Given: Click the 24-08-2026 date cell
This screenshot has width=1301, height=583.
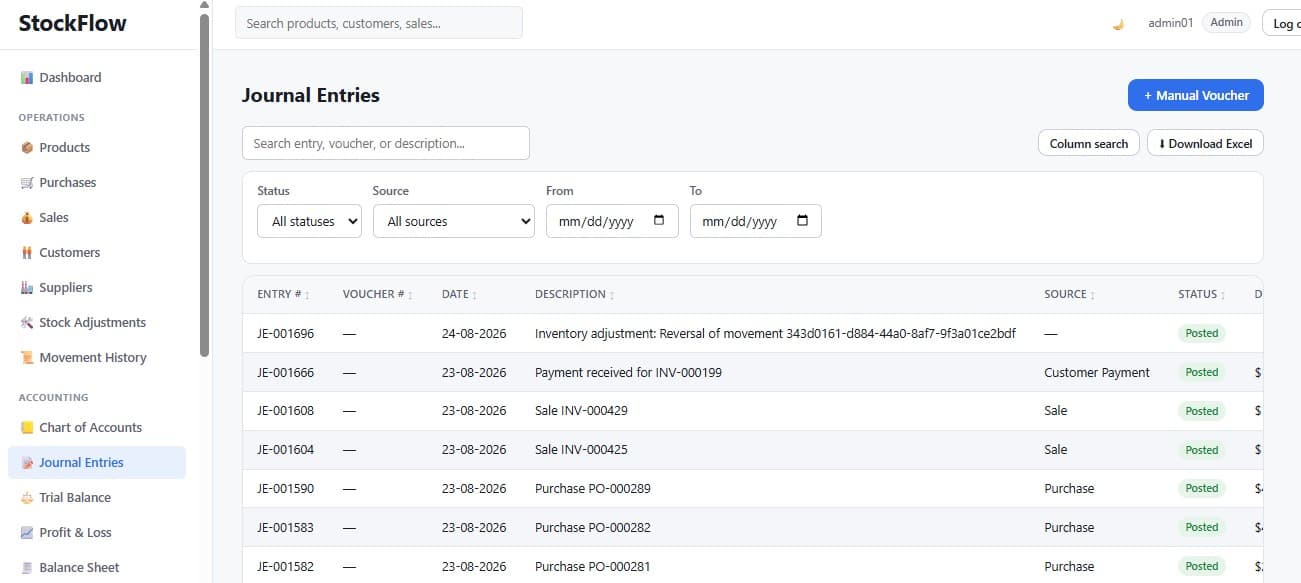Looking at the screenshot, I should 474,334.
